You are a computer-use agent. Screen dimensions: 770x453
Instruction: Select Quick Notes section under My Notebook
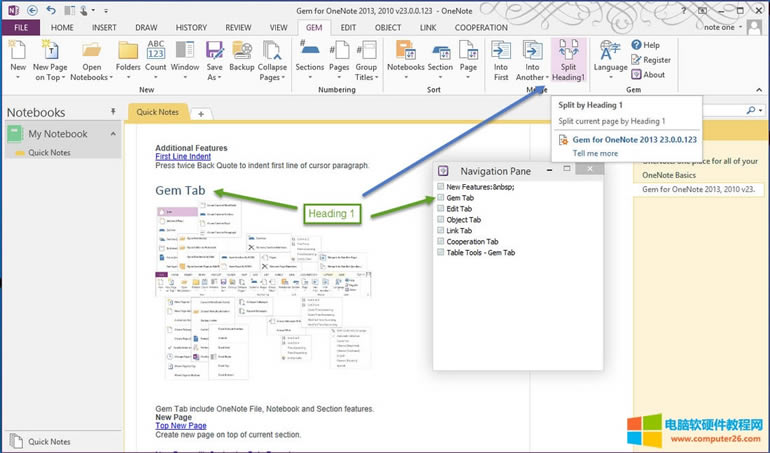pos(49,153)
